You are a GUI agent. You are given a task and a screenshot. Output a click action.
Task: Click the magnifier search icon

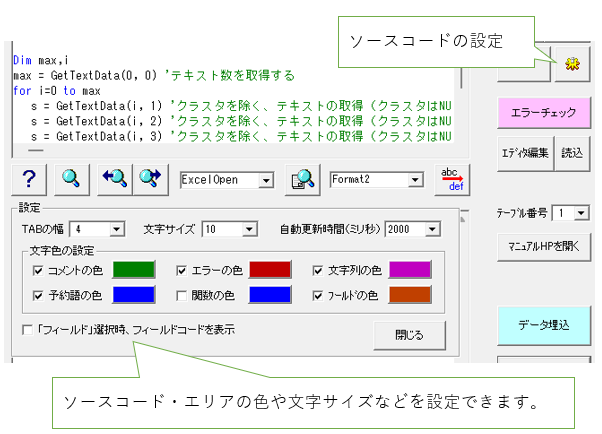(71, 179)
